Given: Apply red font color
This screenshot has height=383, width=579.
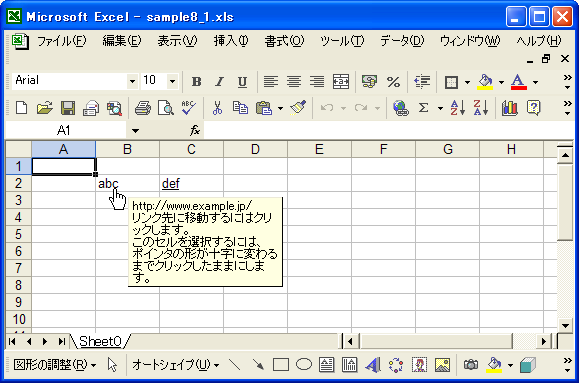Looking at the screenshot, I should pyautogui.click(x=518, y=82).
